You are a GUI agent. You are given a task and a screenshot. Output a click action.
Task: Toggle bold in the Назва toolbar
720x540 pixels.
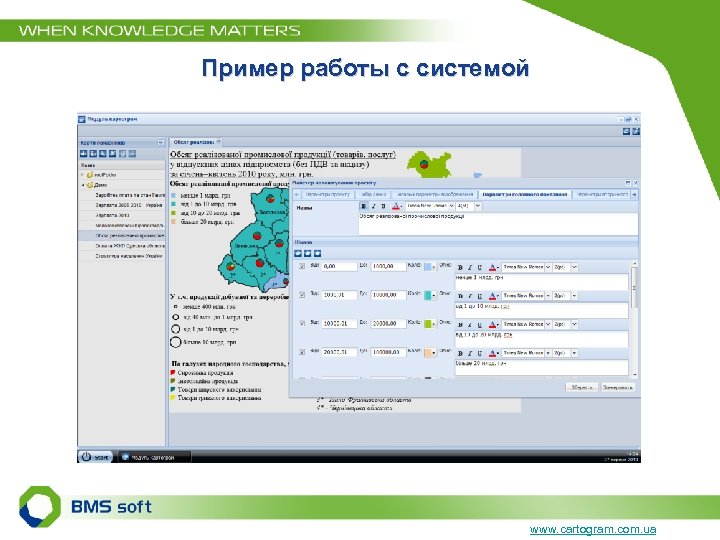coord(364,206)
